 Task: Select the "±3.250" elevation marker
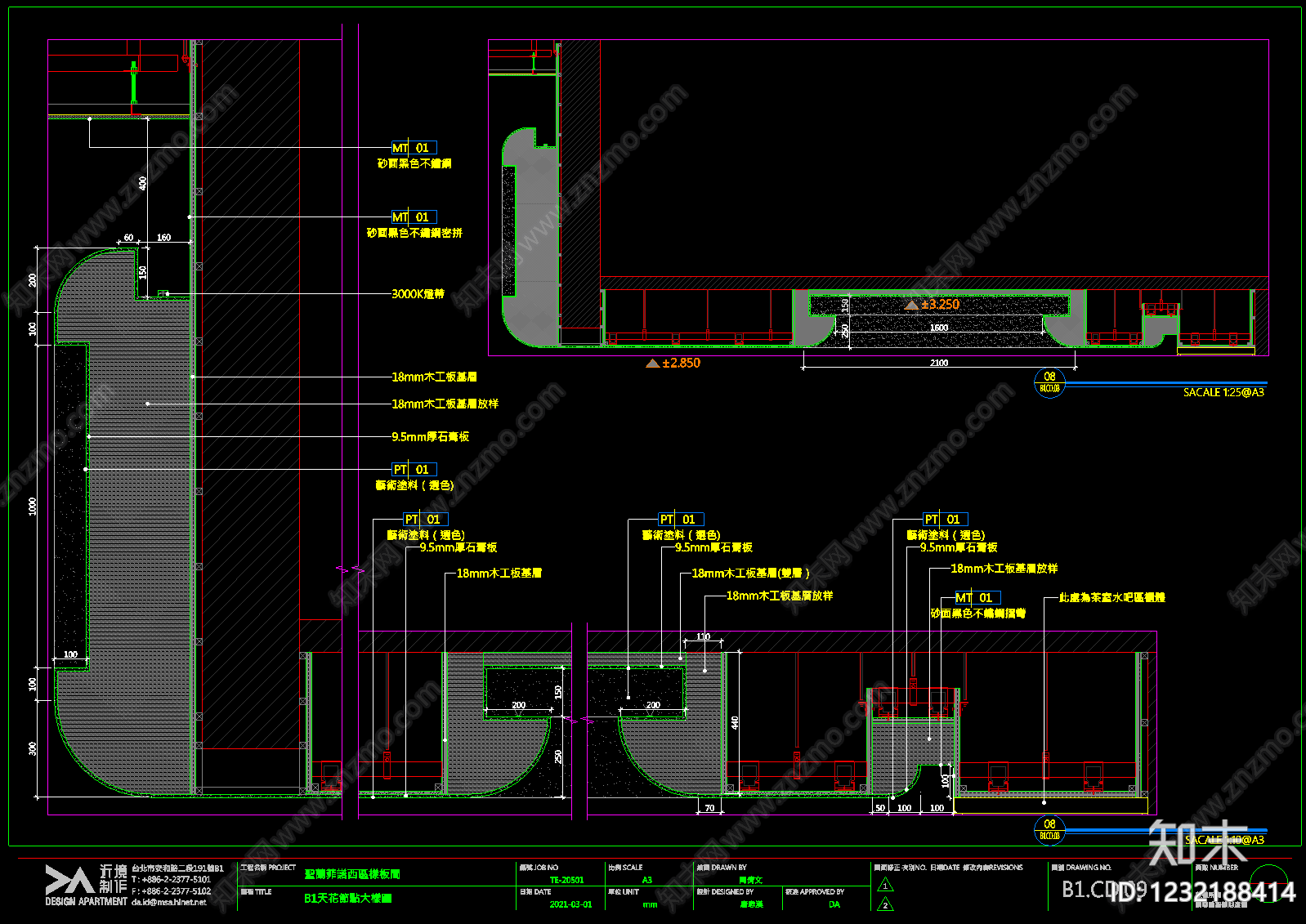tap(933, 304)
